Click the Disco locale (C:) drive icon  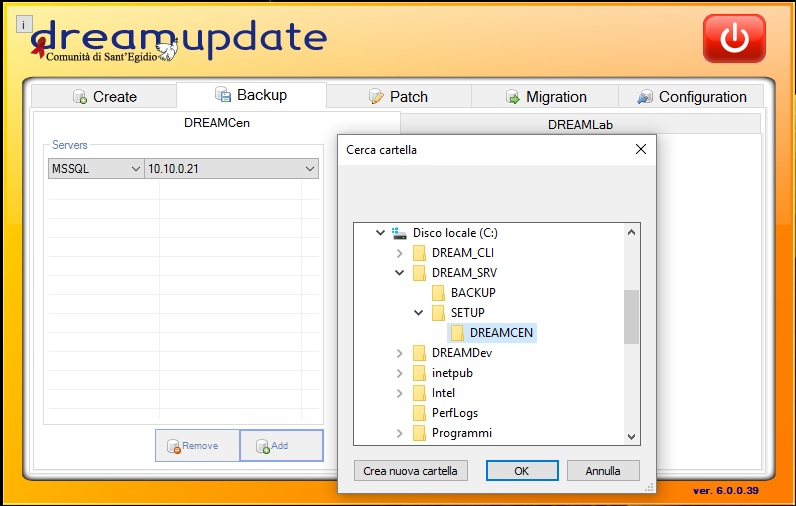point(399,233)
